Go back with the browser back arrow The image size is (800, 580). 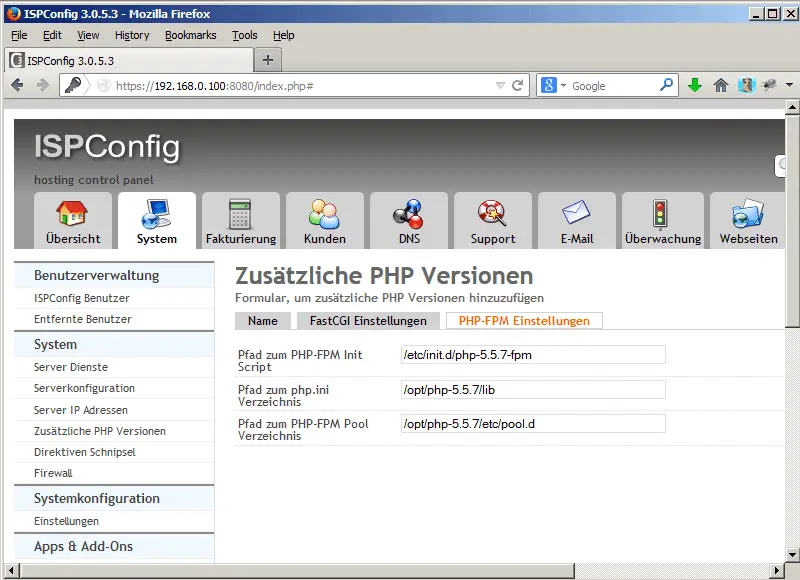click(x=17, y=85)
